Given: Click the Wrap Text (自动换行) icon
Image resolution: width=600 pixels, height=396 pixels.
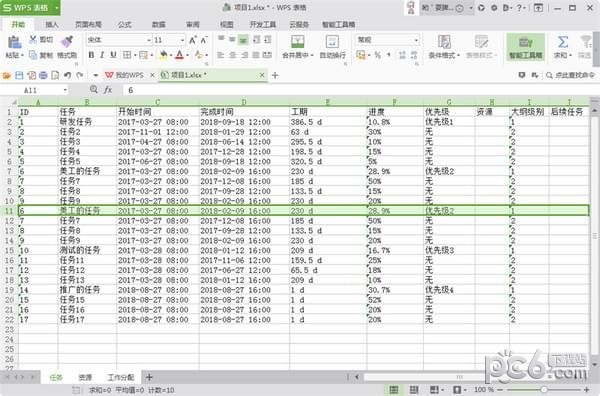Looking at the screenshot, I should pyautogui.click(x=332, y=41).
